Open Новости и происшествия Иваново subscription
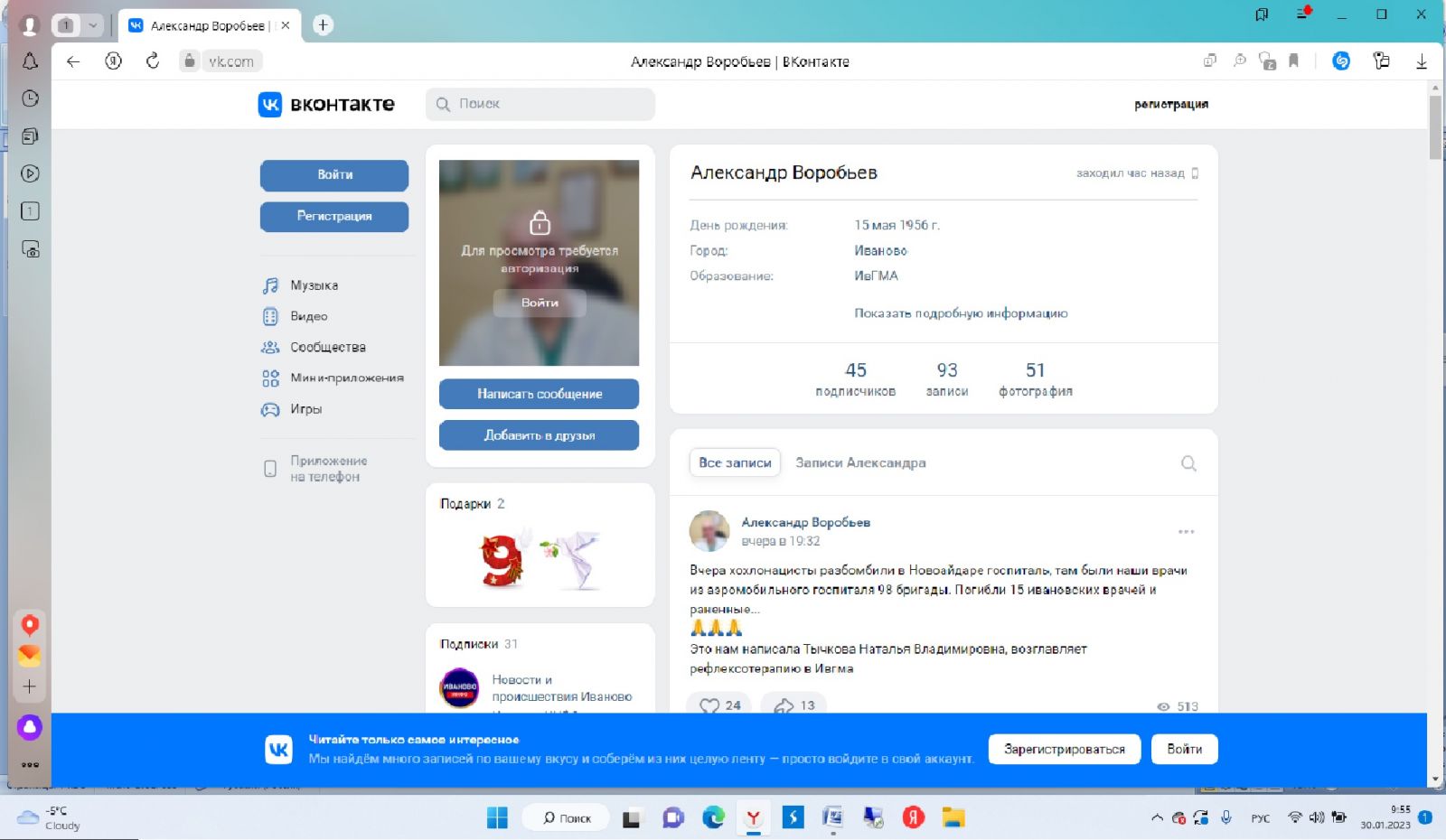 (x=562, y=688)
